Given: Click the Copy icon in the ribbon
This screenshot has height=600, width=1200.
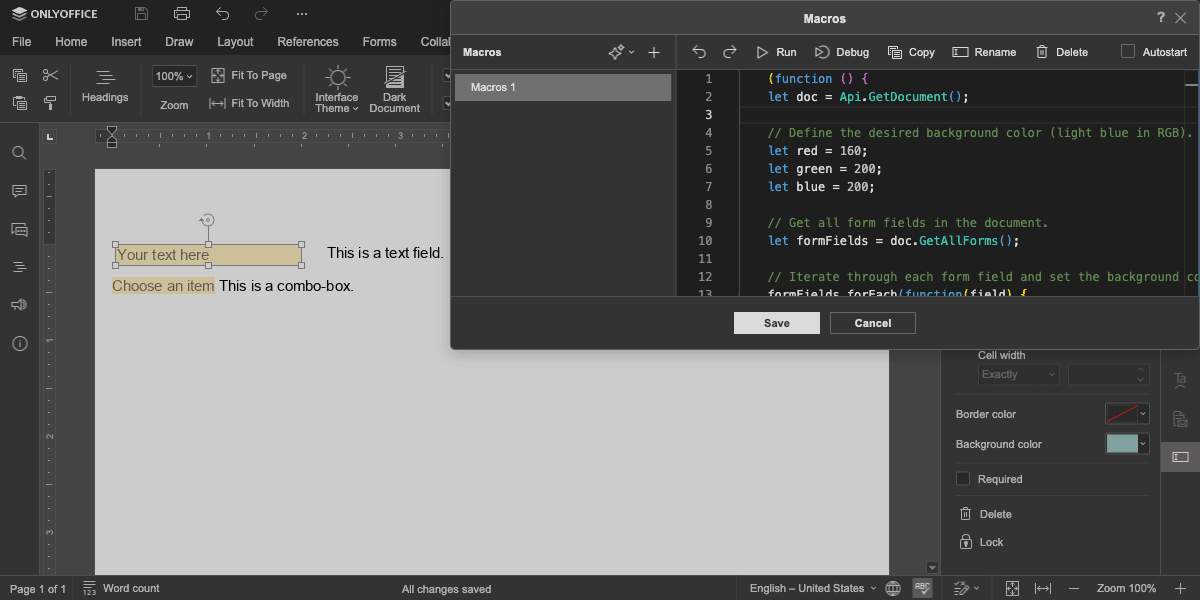Looking at the screenshot, I should click(19, 75).
